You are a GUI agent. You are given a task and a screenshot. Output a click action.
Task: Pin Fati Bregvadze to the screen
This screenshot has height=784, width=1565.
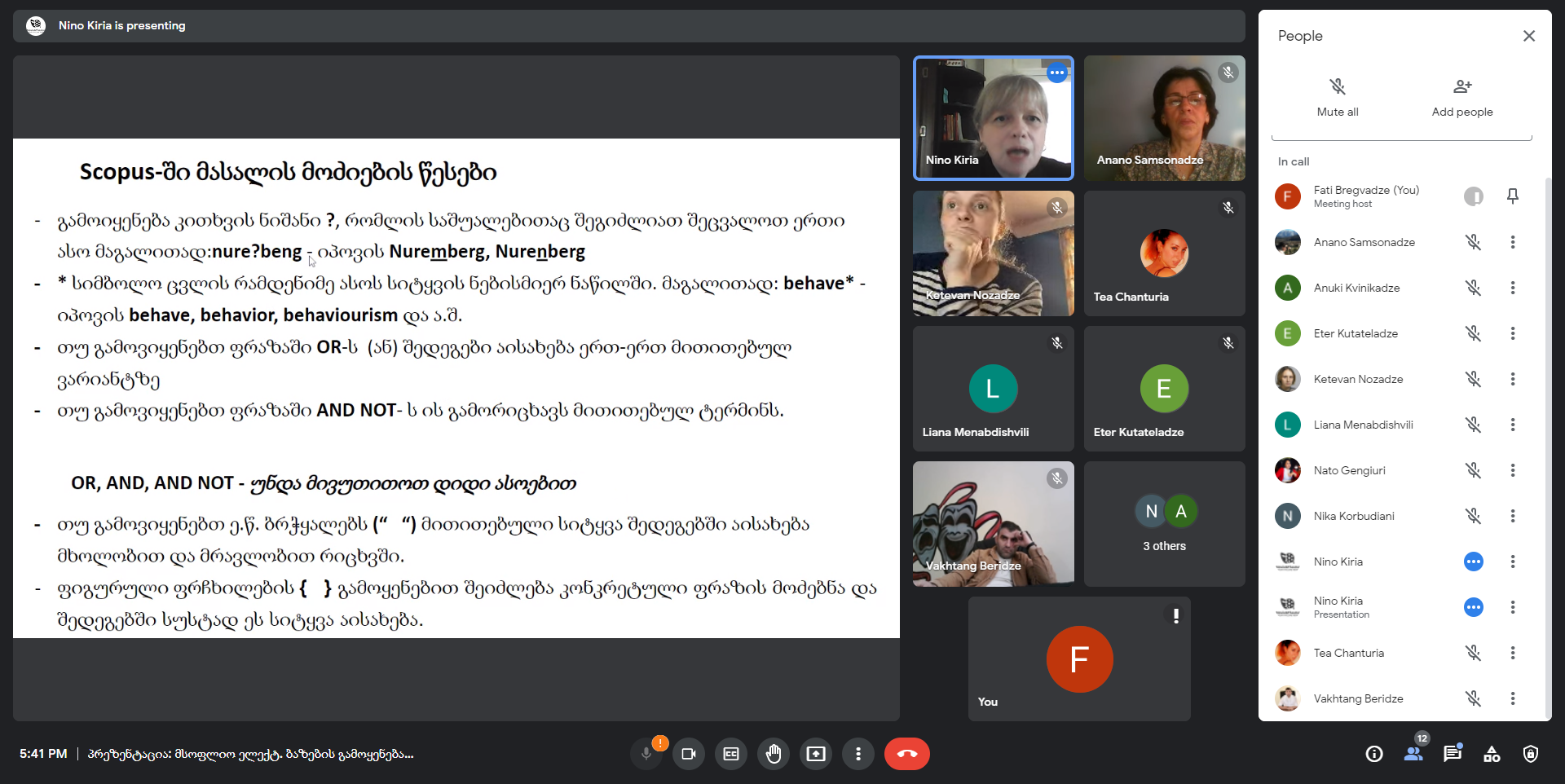[1513, 196]
